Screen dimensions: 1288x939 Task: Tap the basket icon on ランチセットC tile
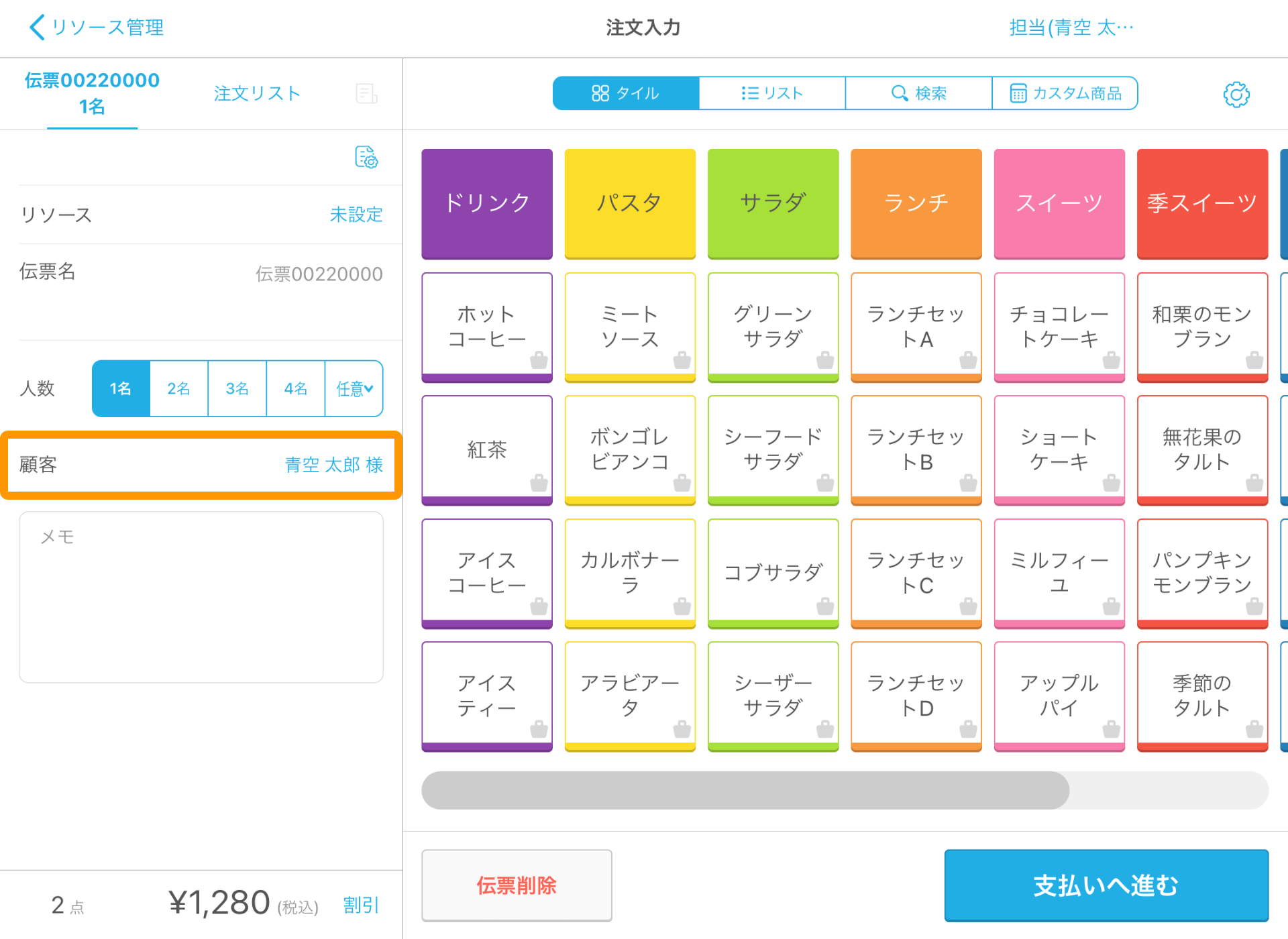point(968,606)
